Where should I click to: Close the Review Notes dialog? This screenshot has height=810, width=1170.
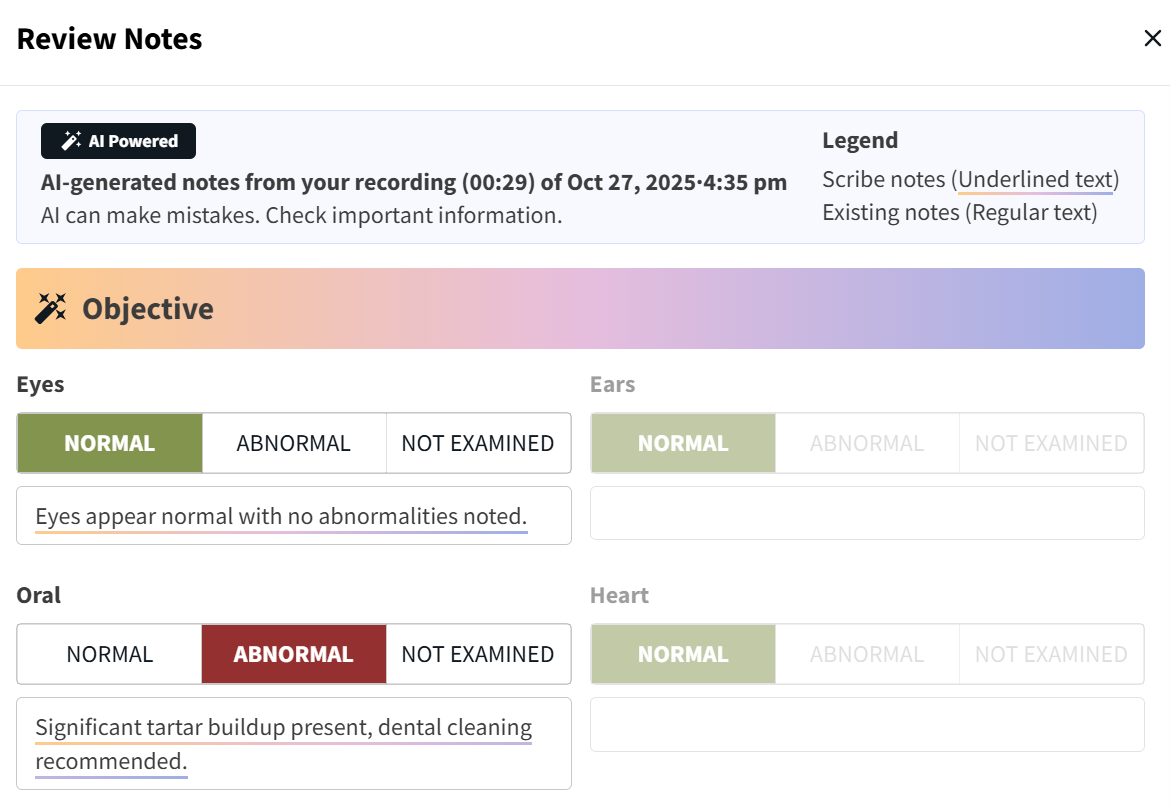(1152, 39)
